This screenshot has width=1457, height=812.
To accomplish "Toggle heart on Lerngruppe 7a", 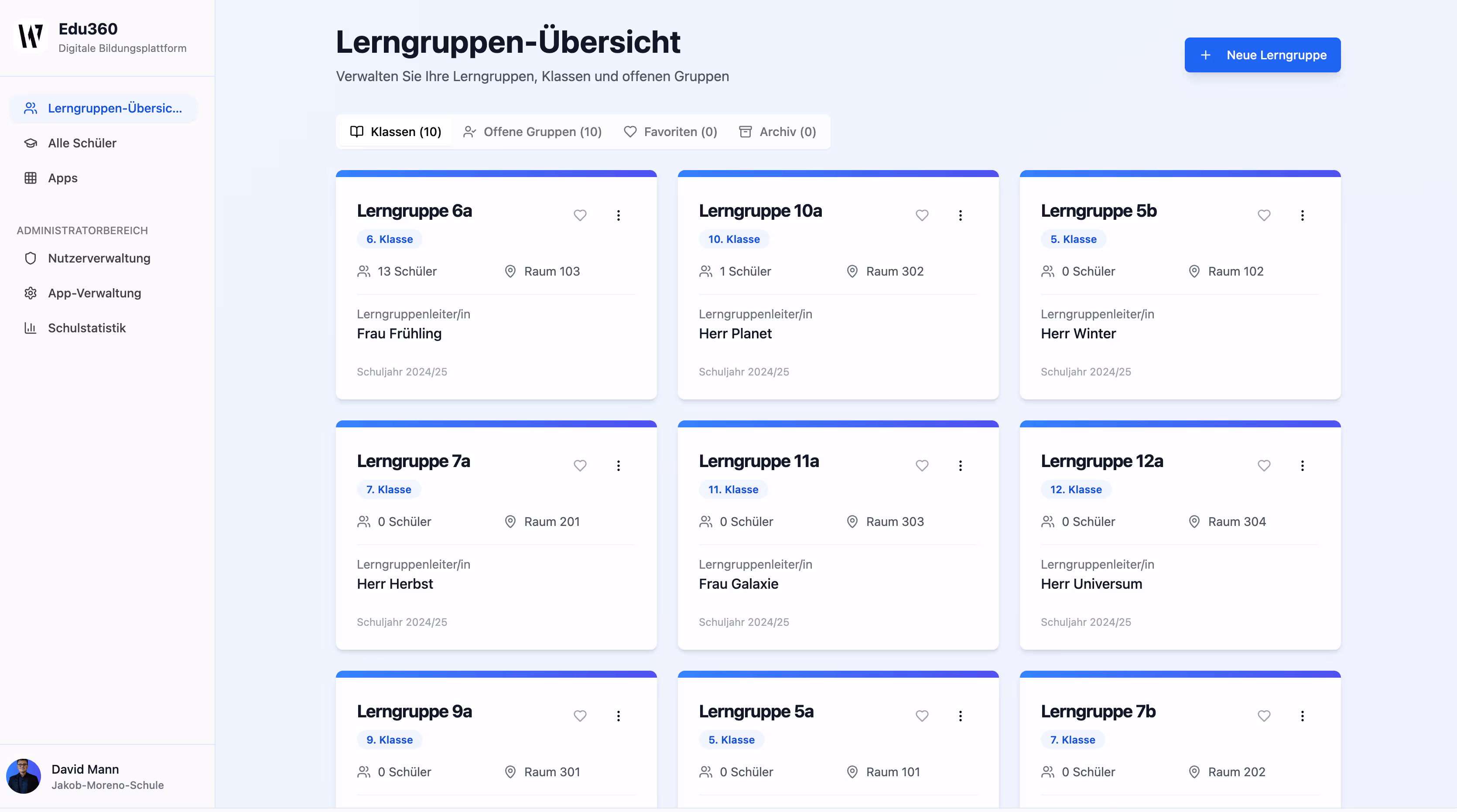I will point(580,465).
